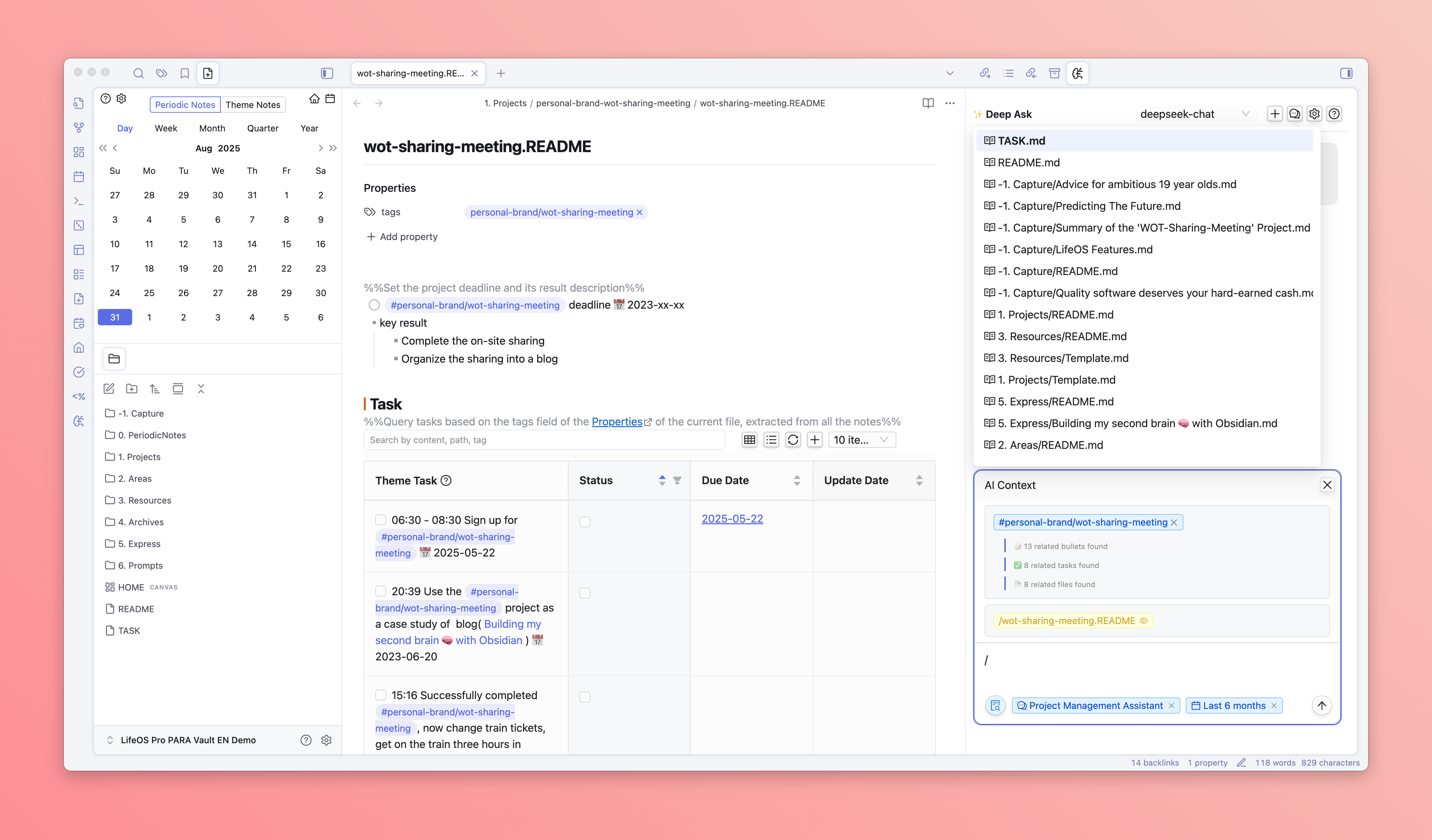1432x840 pixels.
Task: Open the deepseek-chat model dropdown
Action: (x=1194, y=114)
